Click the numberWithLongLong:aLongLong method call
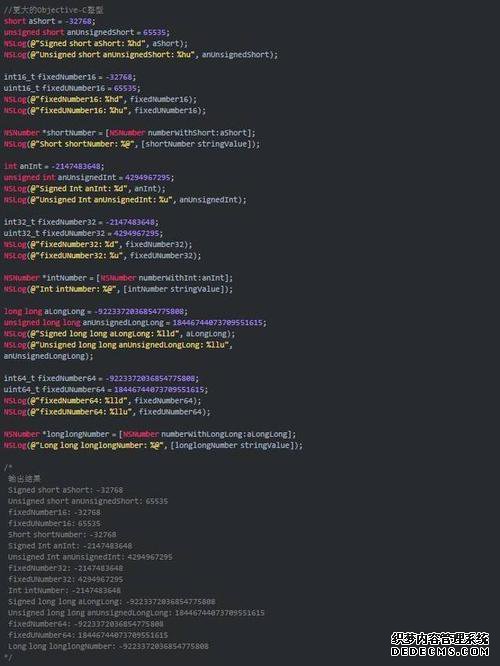 (x=226, y=434)
